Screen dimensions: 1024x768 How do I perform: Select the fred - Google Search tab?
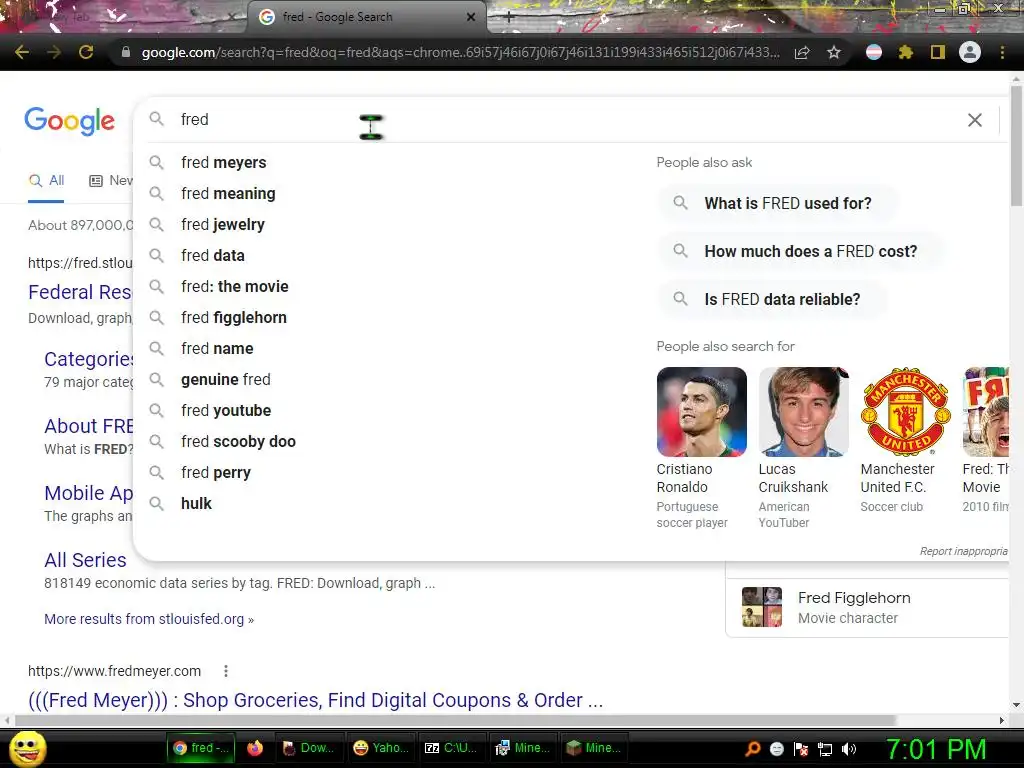(366, 17)
